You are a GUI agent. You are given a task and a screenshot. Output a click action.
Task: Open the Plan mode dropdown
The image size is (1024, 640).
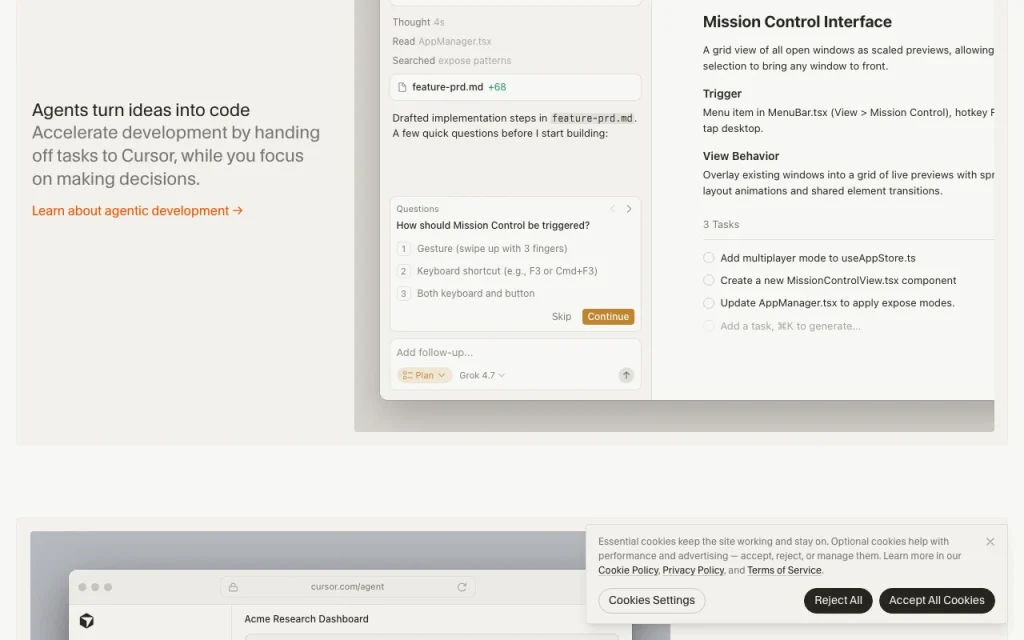coord(424,375)
